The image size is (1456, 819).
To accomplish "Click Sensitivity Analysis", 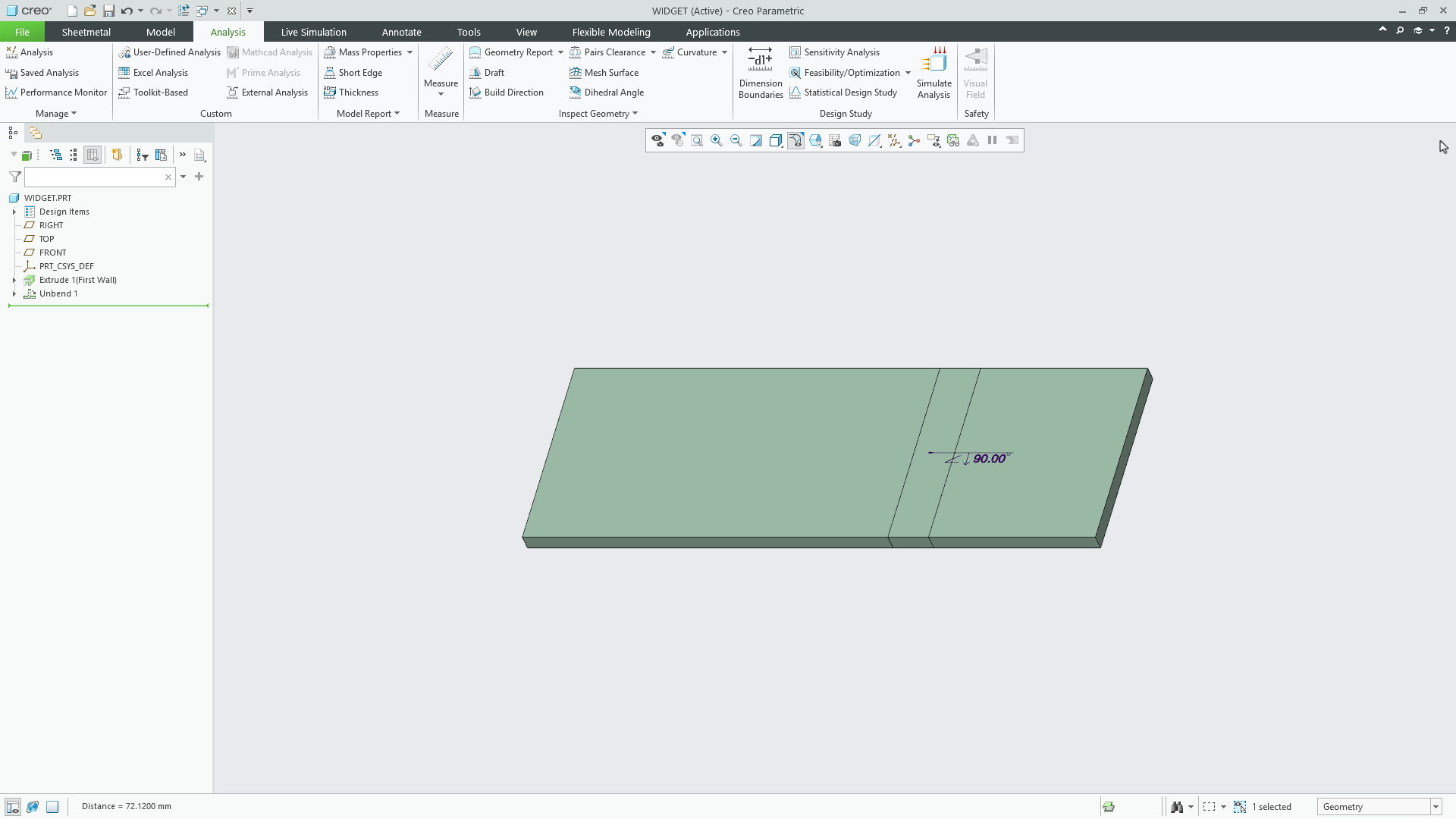I will [834, 52].
